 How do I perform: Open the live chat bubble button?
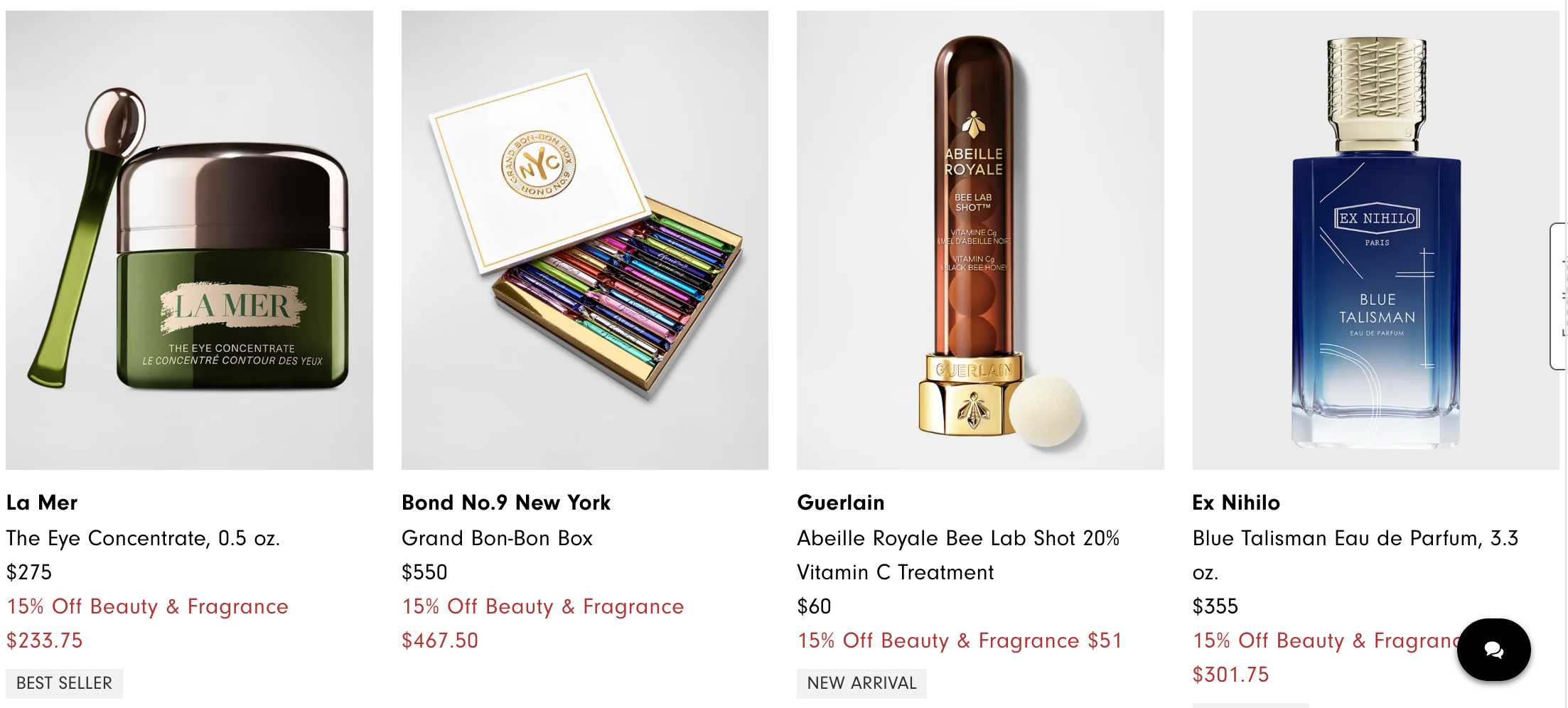(1493, 650)
